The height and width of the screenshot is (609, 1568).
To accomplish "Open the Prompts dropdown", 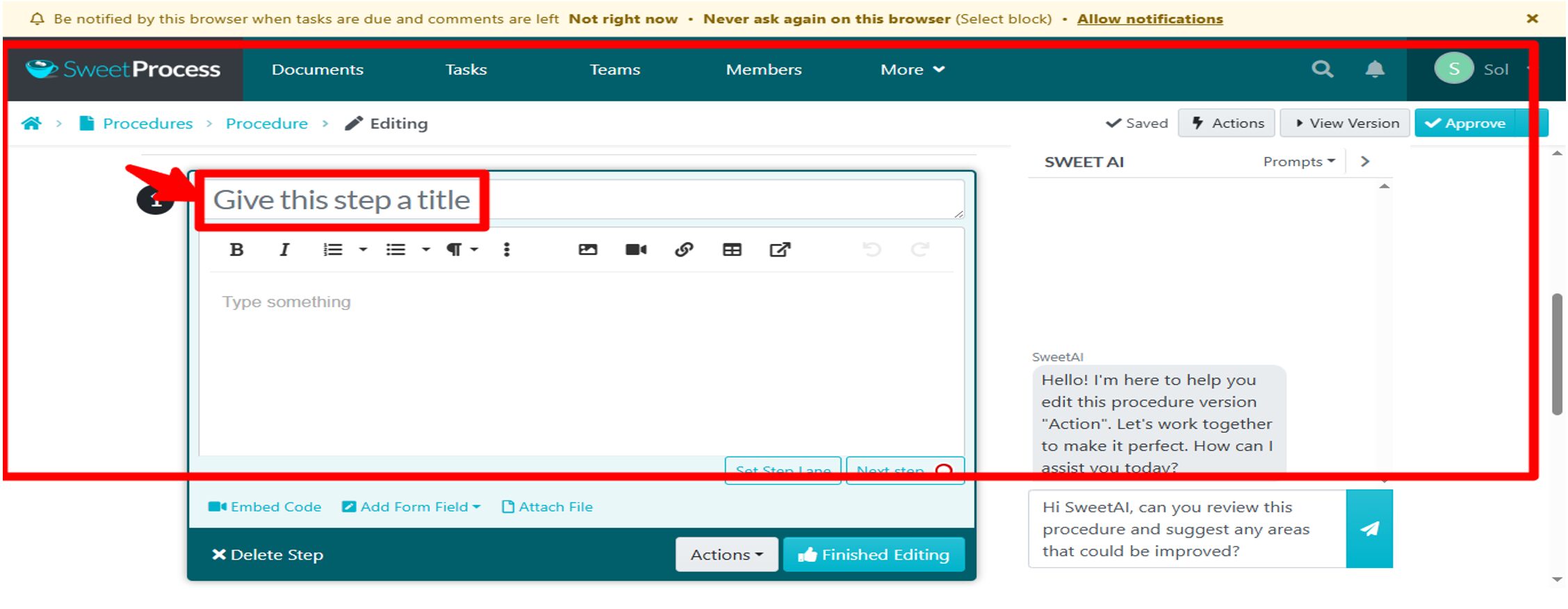I will click(1299, 161).
